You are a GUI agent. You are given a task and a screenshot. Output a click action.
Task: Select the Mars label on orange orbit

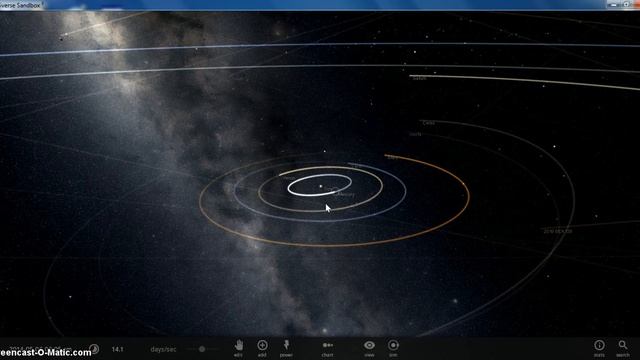pos(392,157)
